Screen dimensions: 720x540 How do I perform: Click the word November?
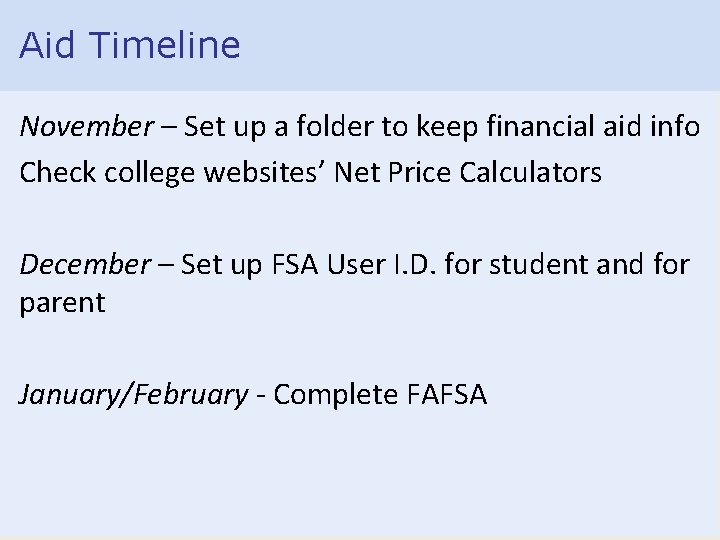[x=86, y=127]
